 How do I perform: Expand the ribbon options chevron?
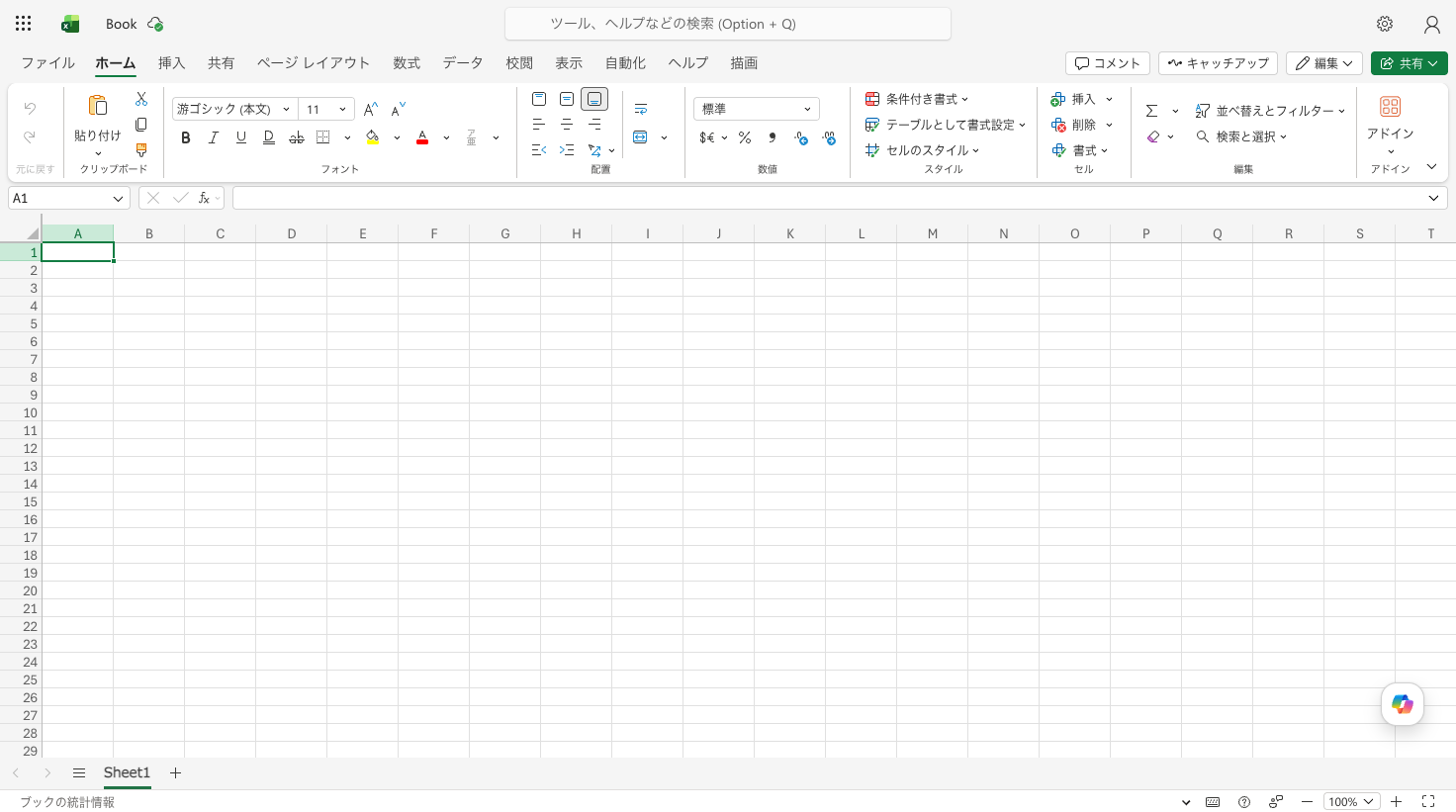[1431, 166]
